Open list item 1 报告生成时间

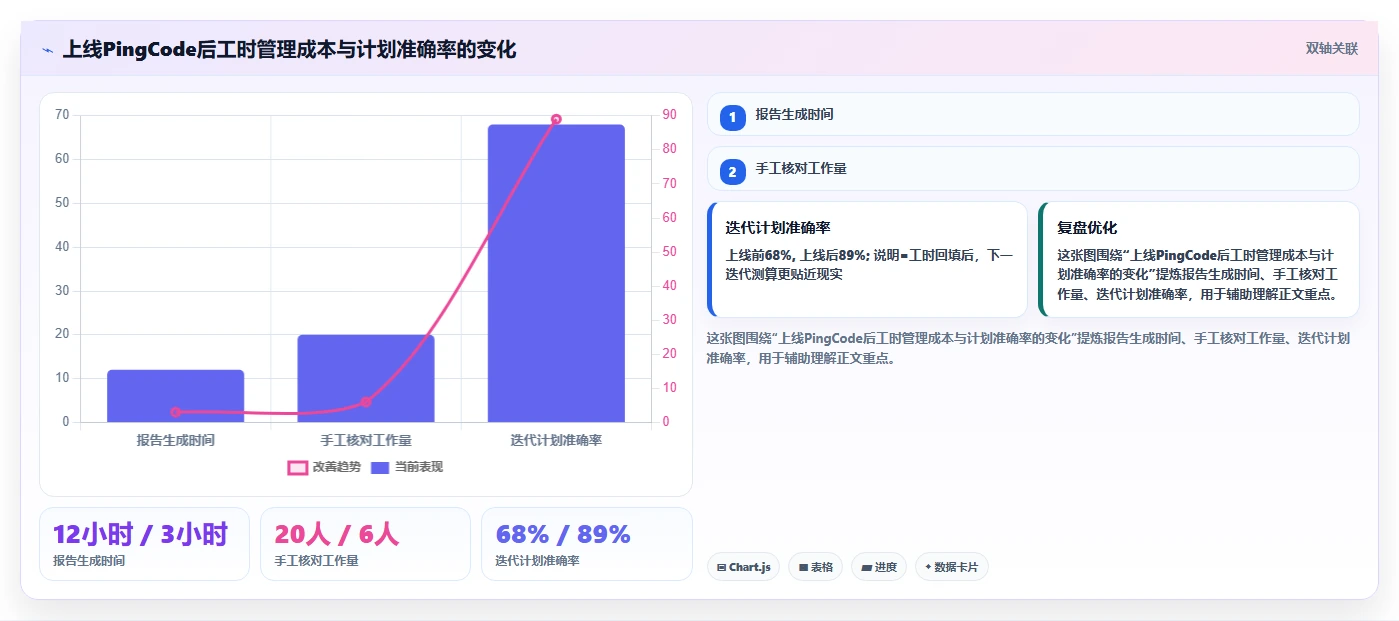click(x=1033, y=115)
